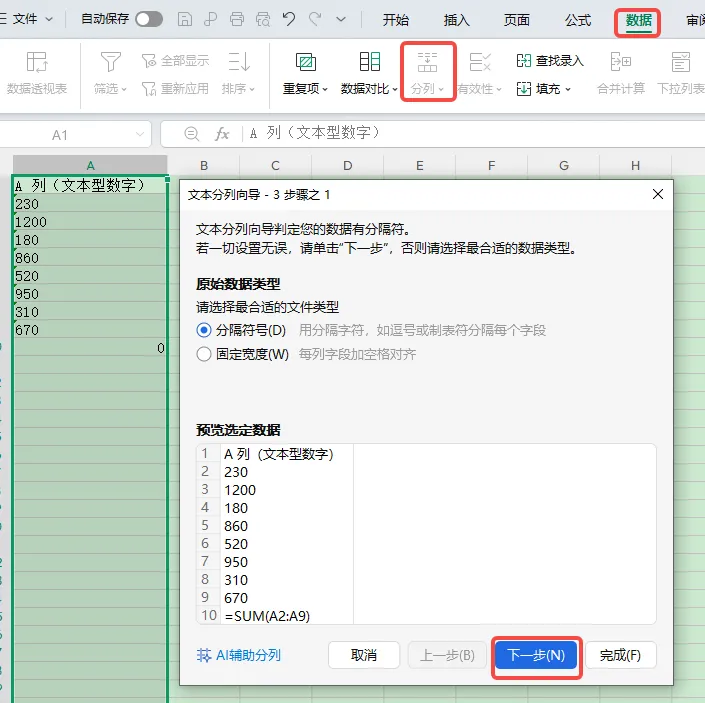This screenshot has width=705, height=703.
Task: Expand the quick access toolbar chevron
Action: 341,19
